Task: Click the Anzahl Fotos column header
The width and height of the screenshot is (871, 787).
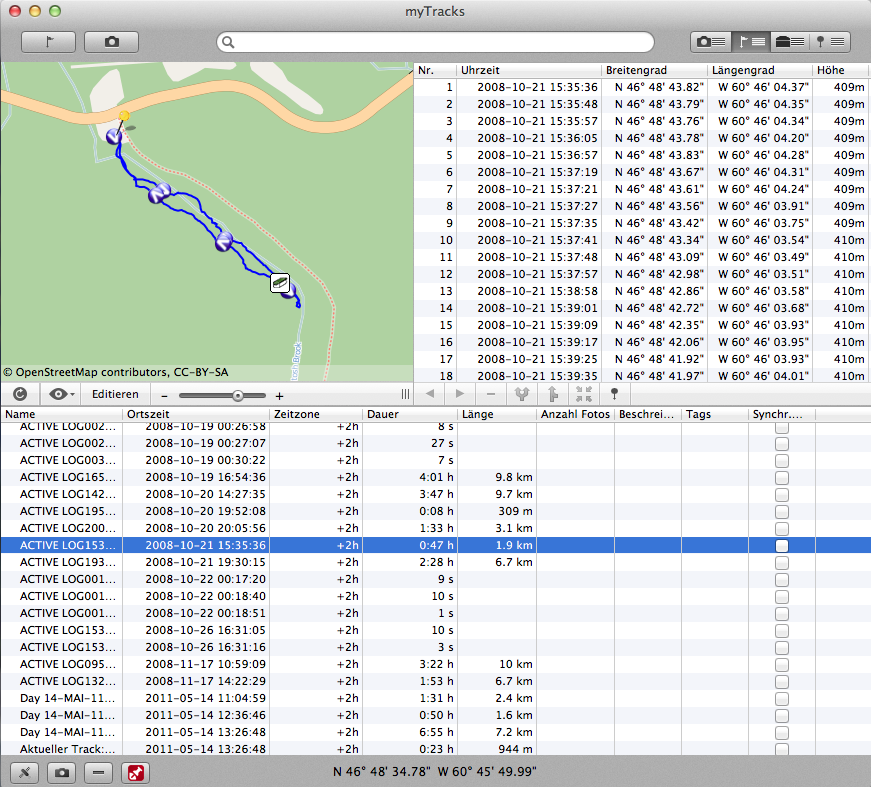Action: coord(575,414)
